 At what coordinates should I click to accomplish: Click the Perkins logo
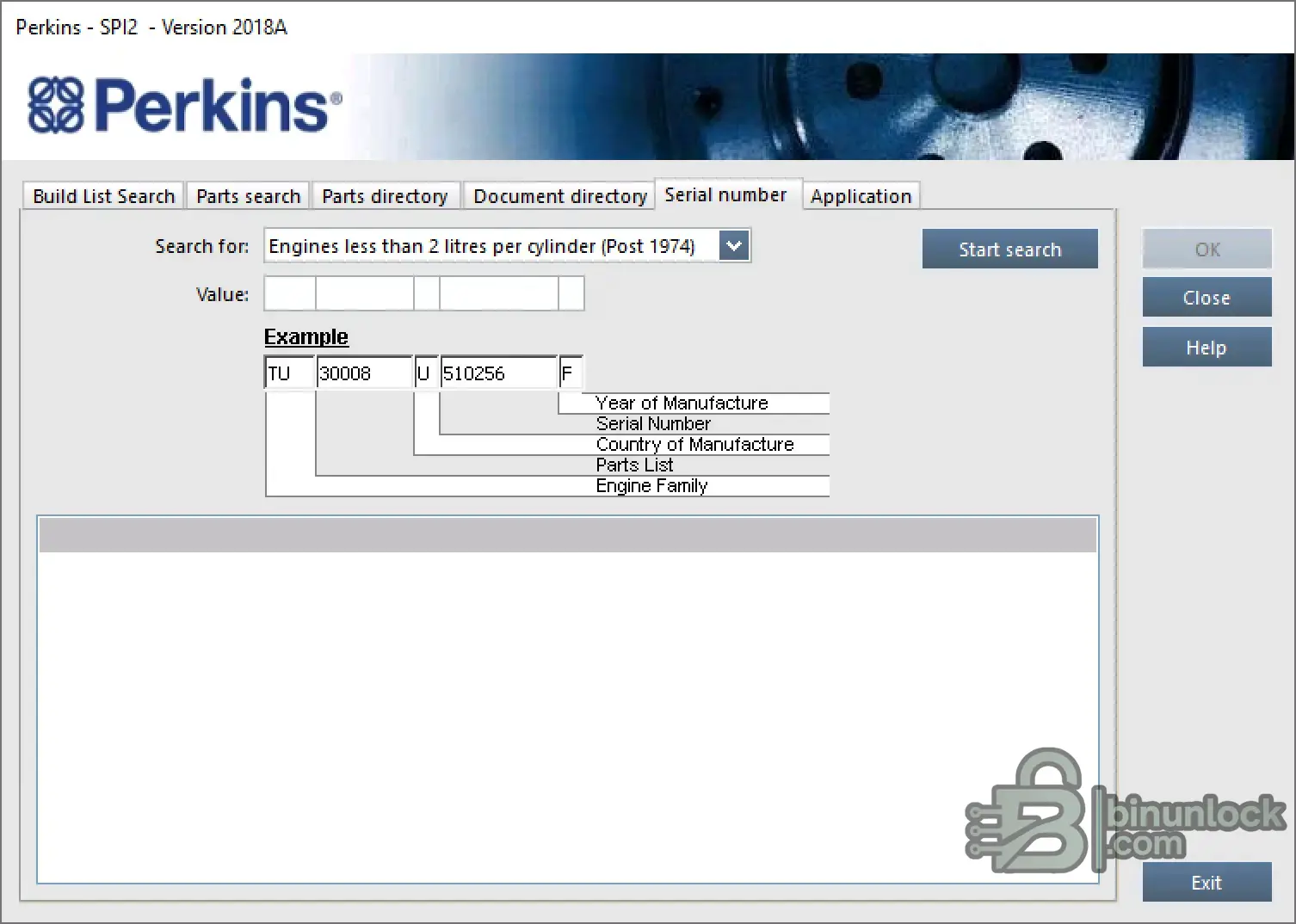click(x=185, y=105)
